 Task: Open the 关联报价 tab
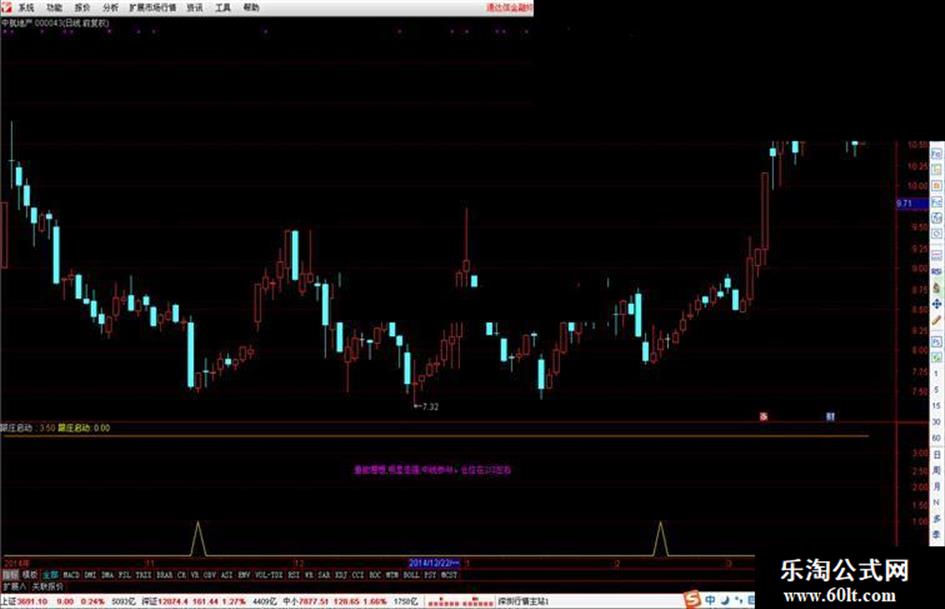[x=47, y=586]
